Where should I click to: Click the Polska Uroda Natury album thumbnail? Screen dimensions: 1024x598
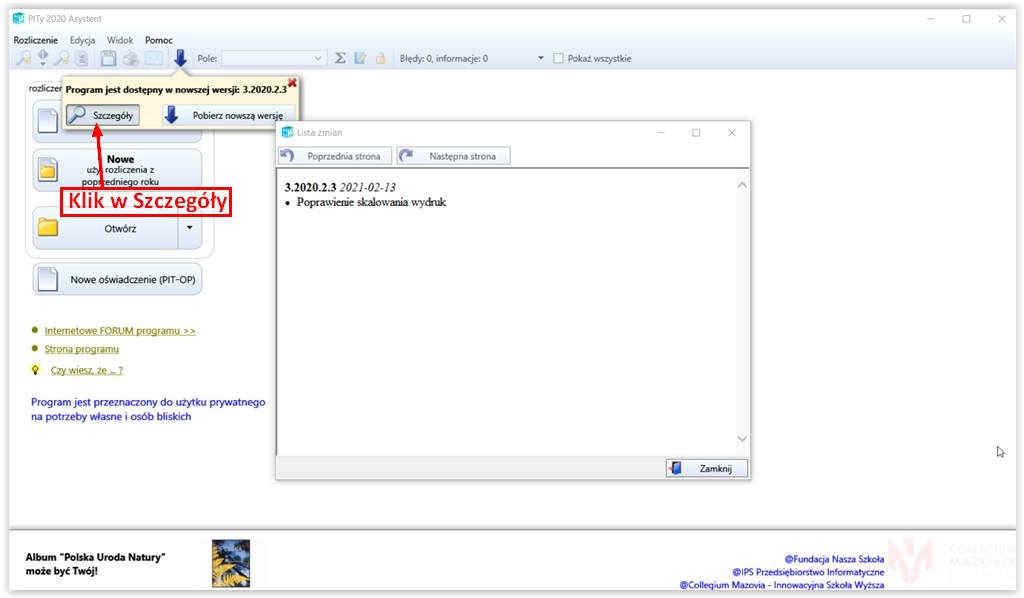231,563
